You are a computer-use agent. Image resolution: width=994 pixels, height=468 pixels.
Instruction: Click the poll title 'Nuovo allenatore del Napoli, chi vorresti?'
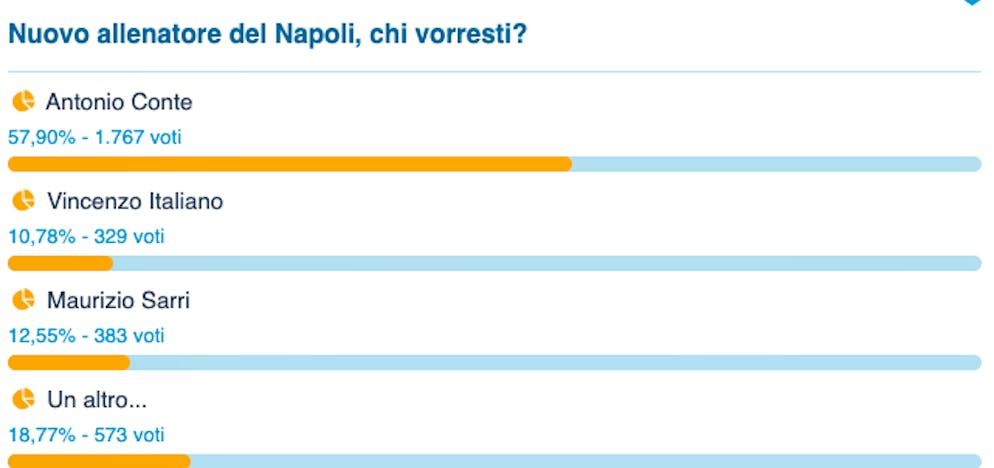coord(268,35)
